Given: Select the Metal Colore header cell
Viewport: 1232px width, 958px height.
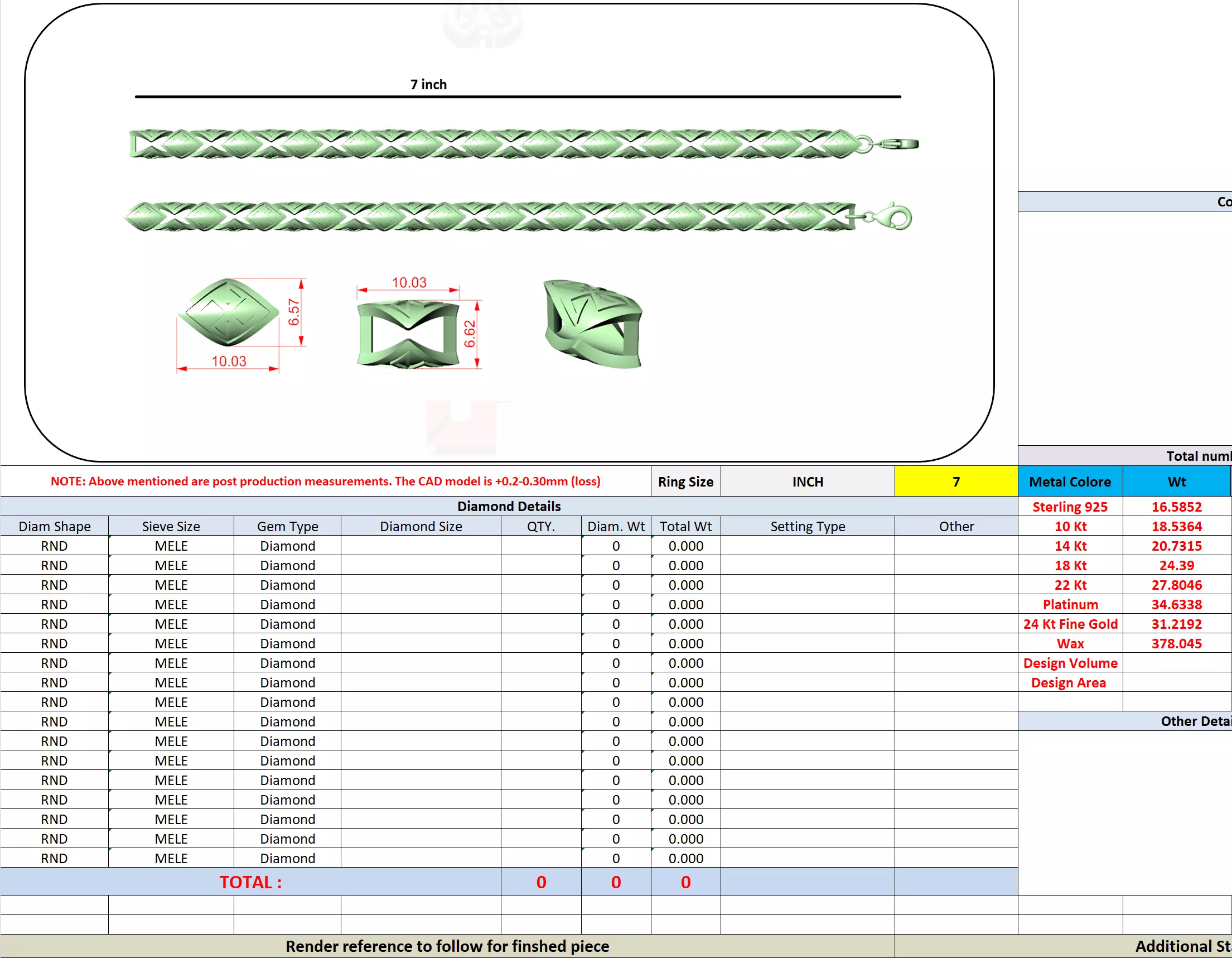Looking at the screenshot, I should tap(1070, 482).
